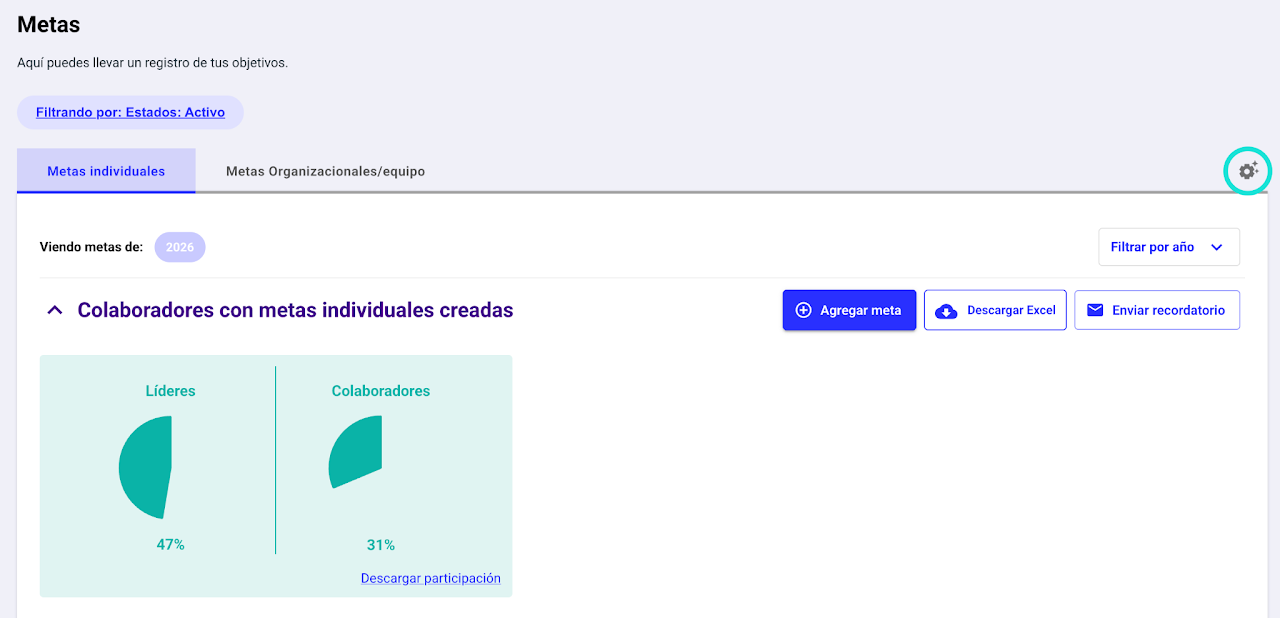
Task: Collapse the Colaboradores con metas individuales section
Action: tap(55, 310)
